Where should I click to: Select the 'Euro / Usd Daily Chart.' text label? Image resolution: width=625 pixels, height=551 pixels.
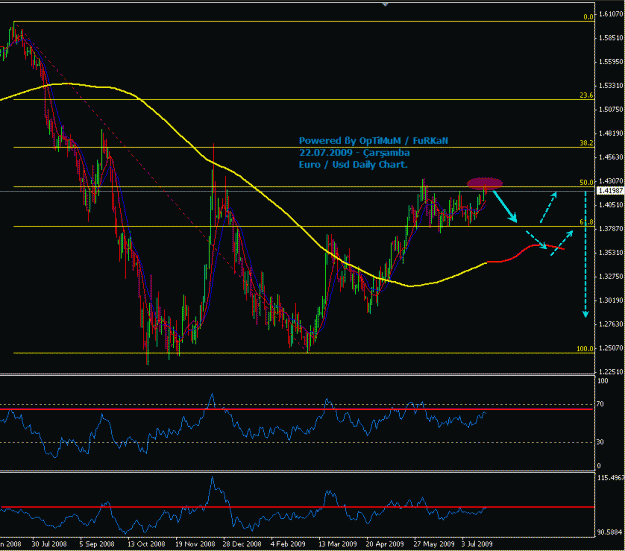click(x=353, y=165)
